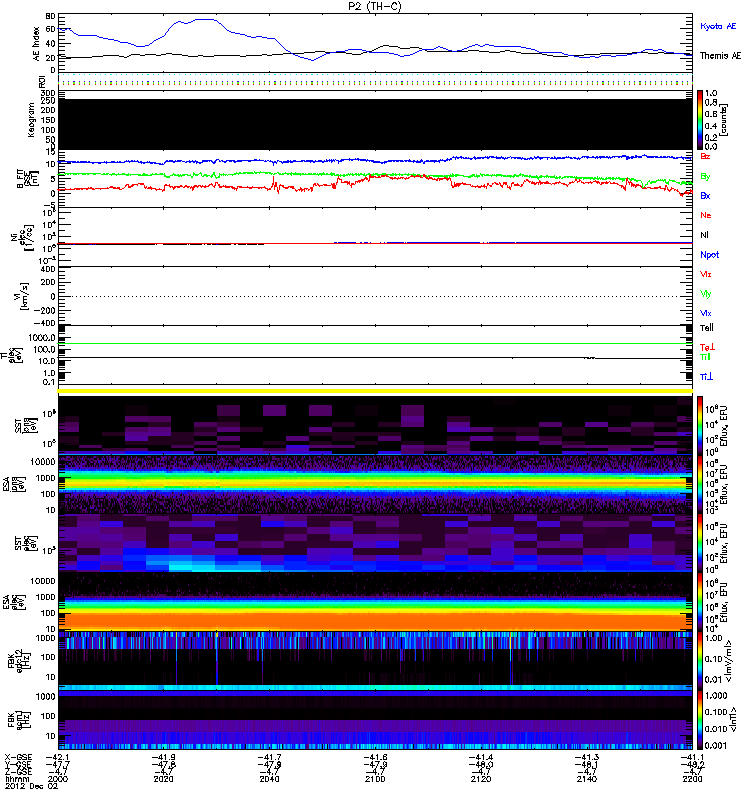
Task: Click the date label 2012 Dec 02
Action: 32,786
